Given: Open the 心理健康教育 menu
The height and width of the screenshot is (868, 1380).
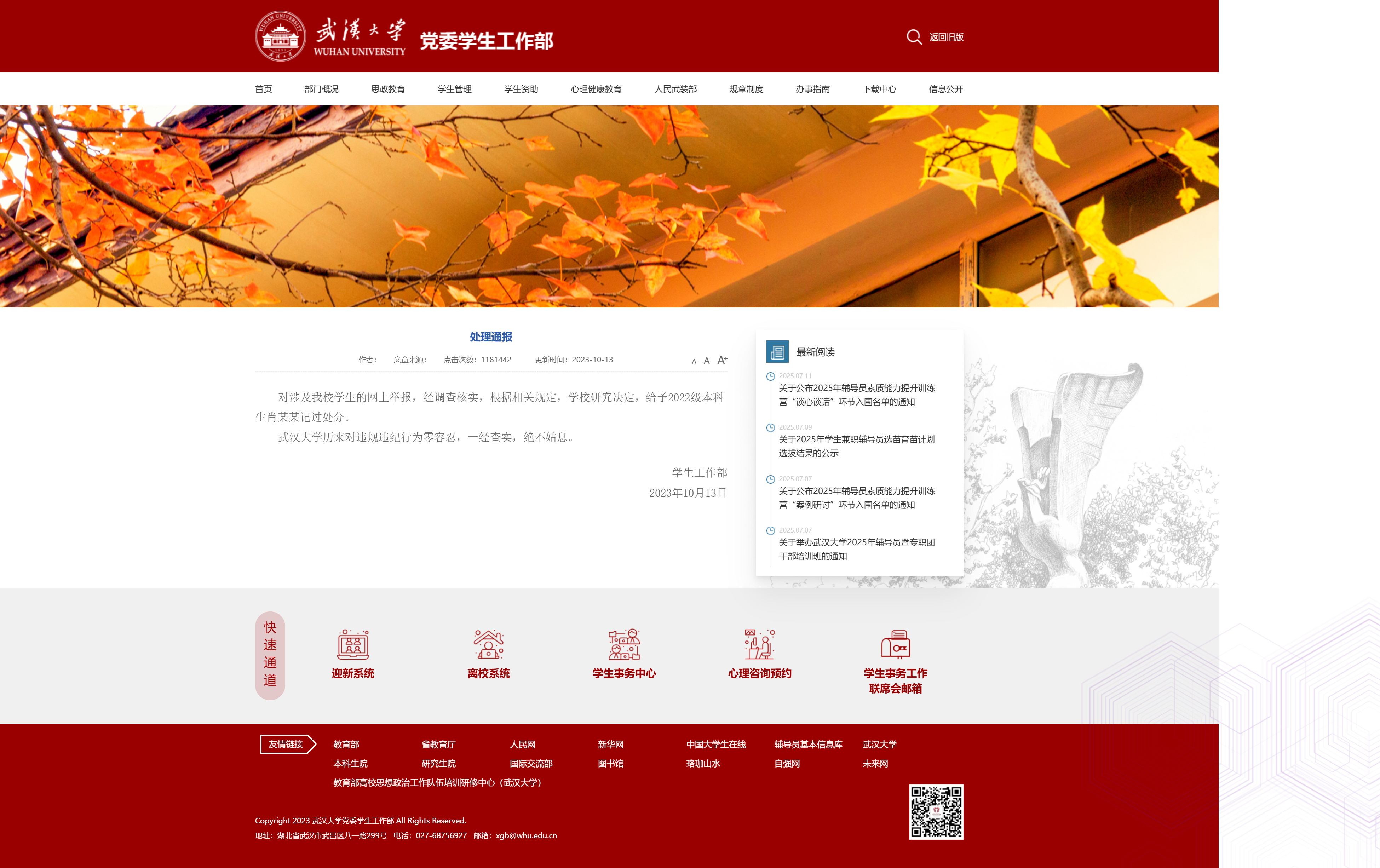Looking at the screenshot, I should point(596,89).
